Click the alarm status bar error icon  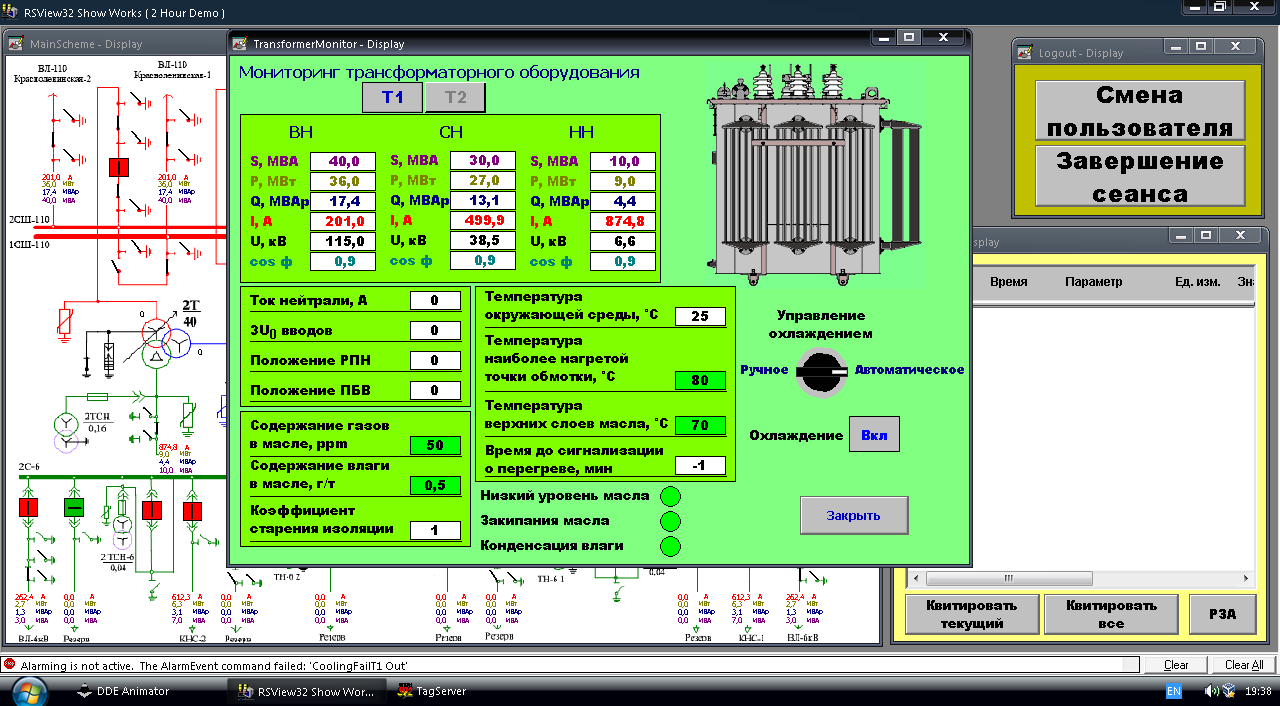[9, 665]
